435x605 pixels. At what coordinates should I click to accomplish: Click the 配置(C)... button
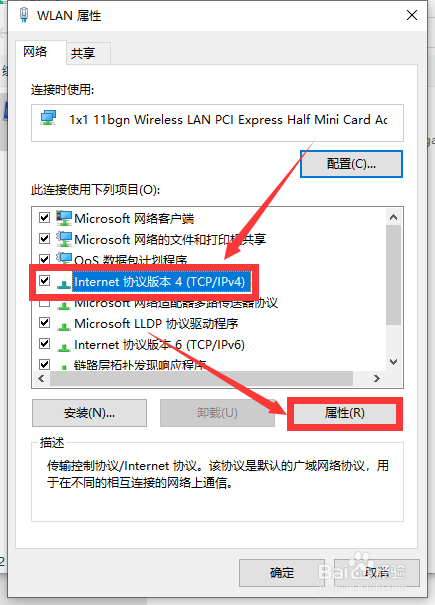pos(351,164)
